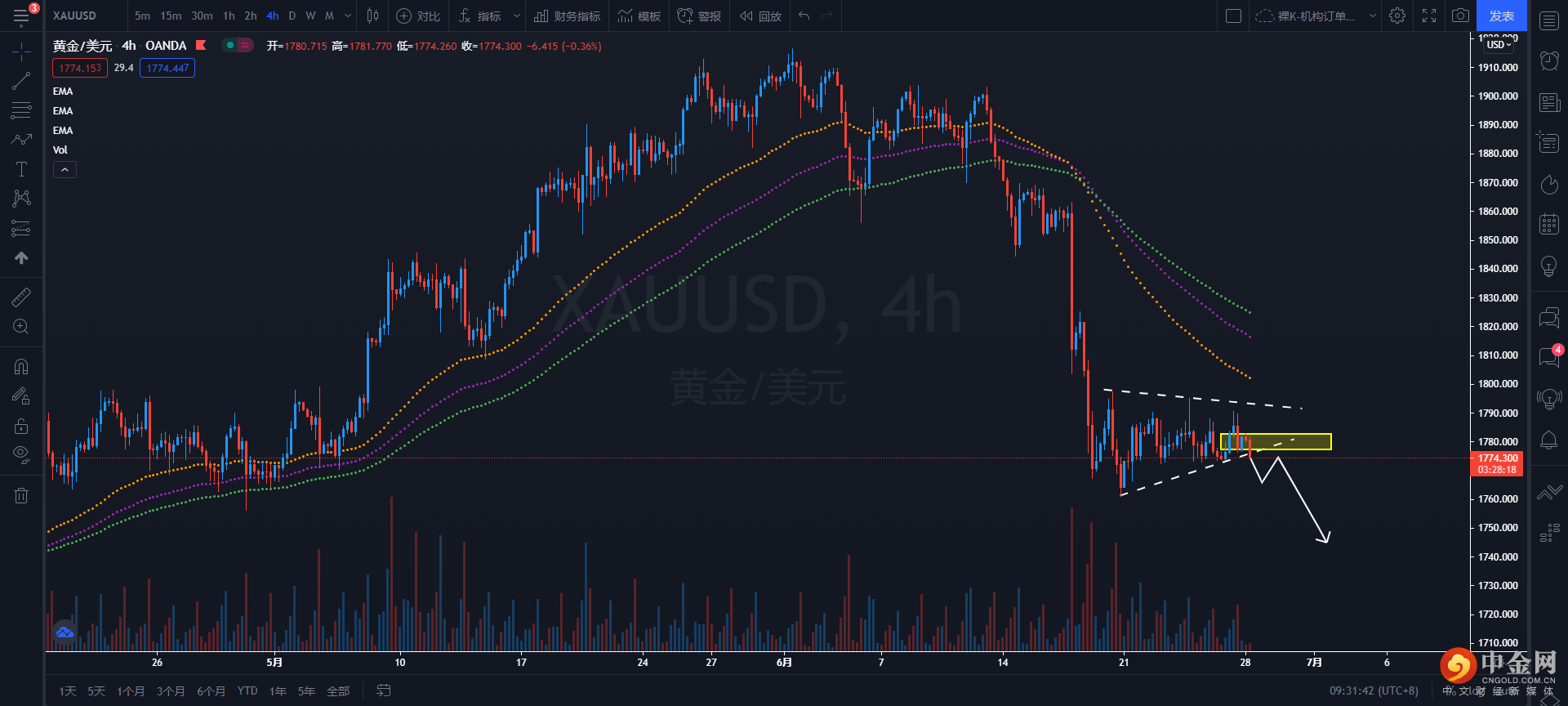This screenshot has height=706, width=1568.
Task: Select the trend line drawing tool
Action: (x=21, y=81)
